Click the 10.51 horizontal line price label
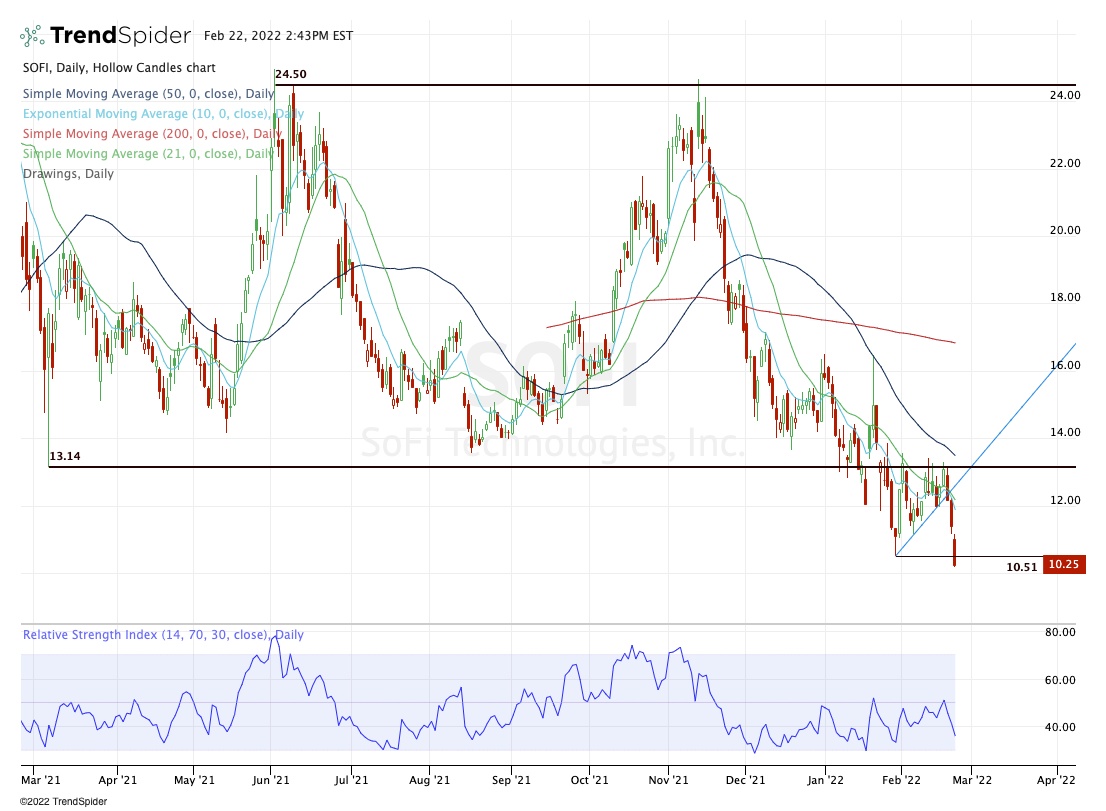1106x811 pixels. (1021, 567)
